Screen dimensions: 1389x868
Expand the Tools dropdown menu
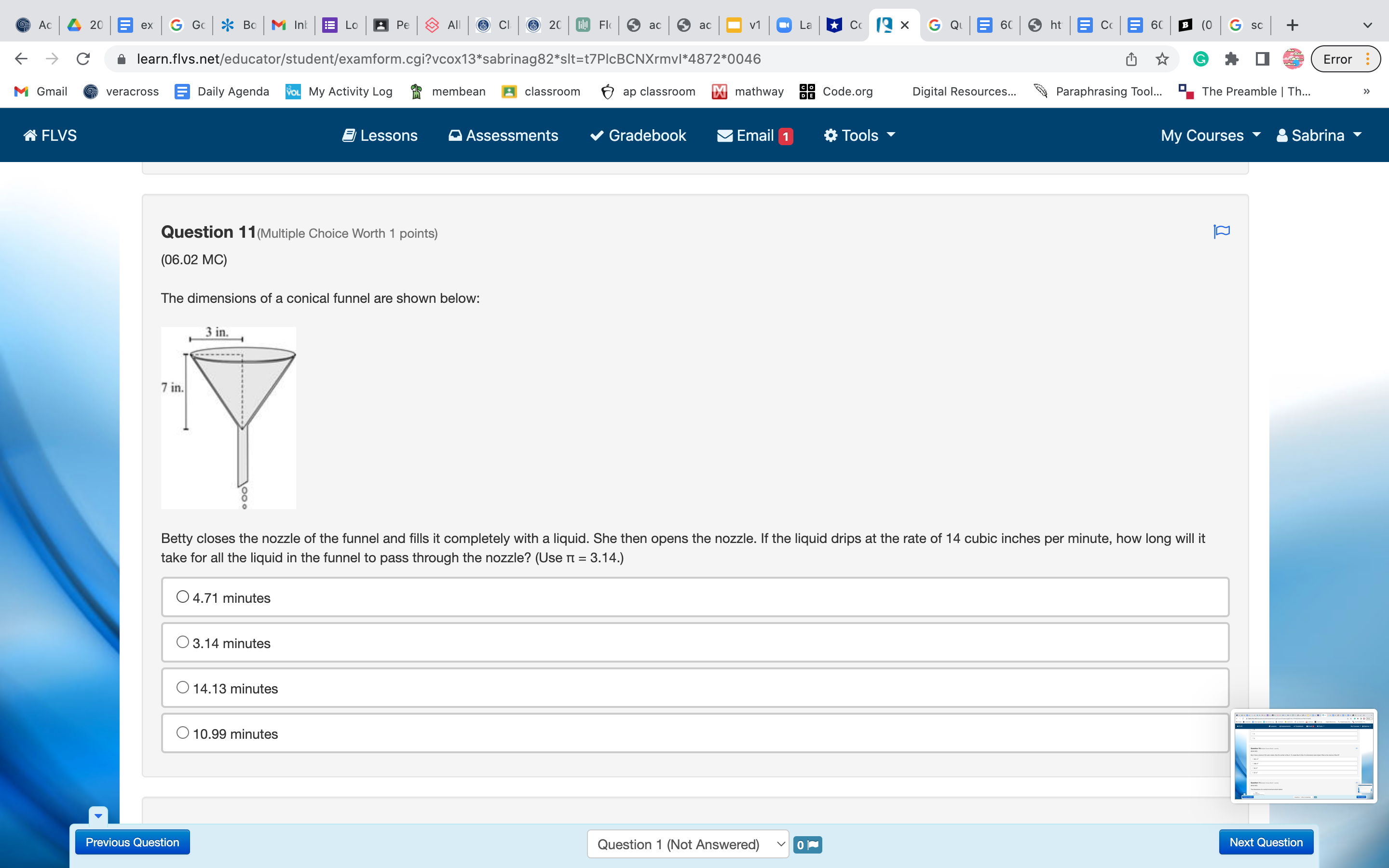point(859,136)
